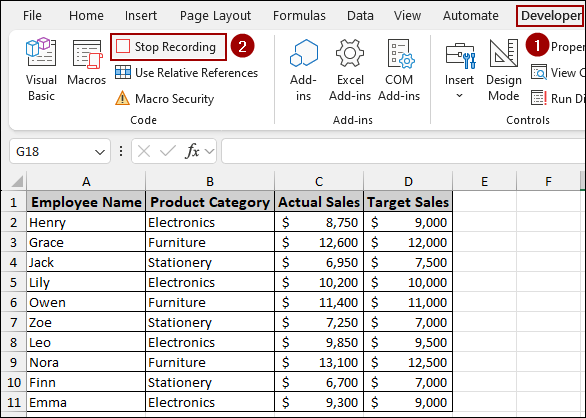The width and height of the screenshot is (586, 418).
Task: Click Henry's Actual Sales value 8,750
Action: coord(319,222)
